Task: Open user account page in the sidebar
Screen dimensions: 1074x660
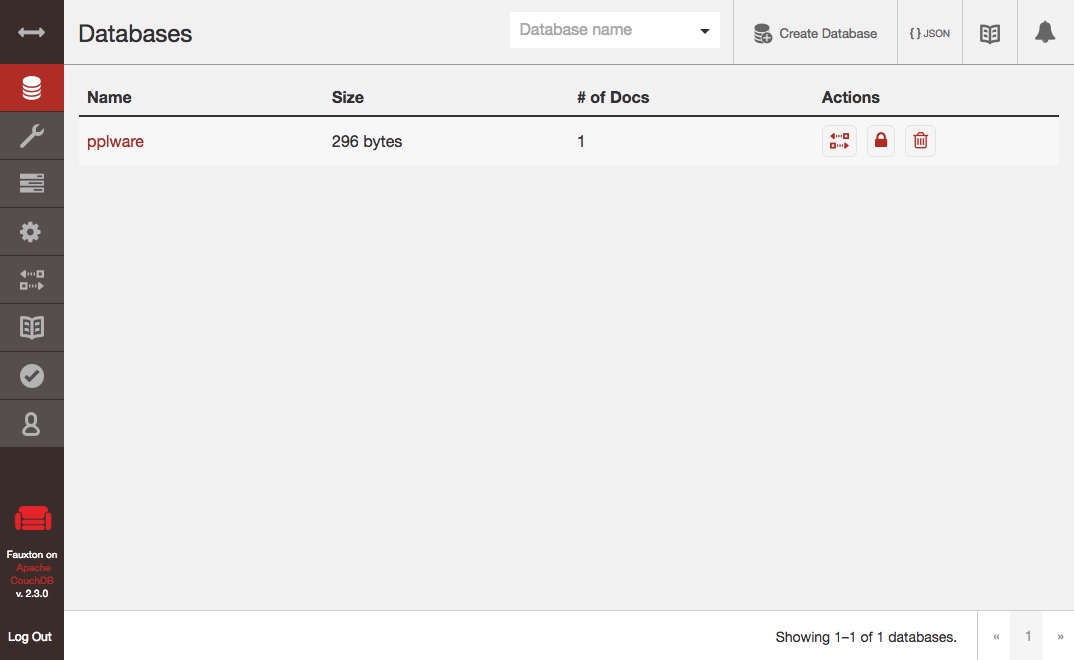Action: pyautogui.click(x=31, y=424)
